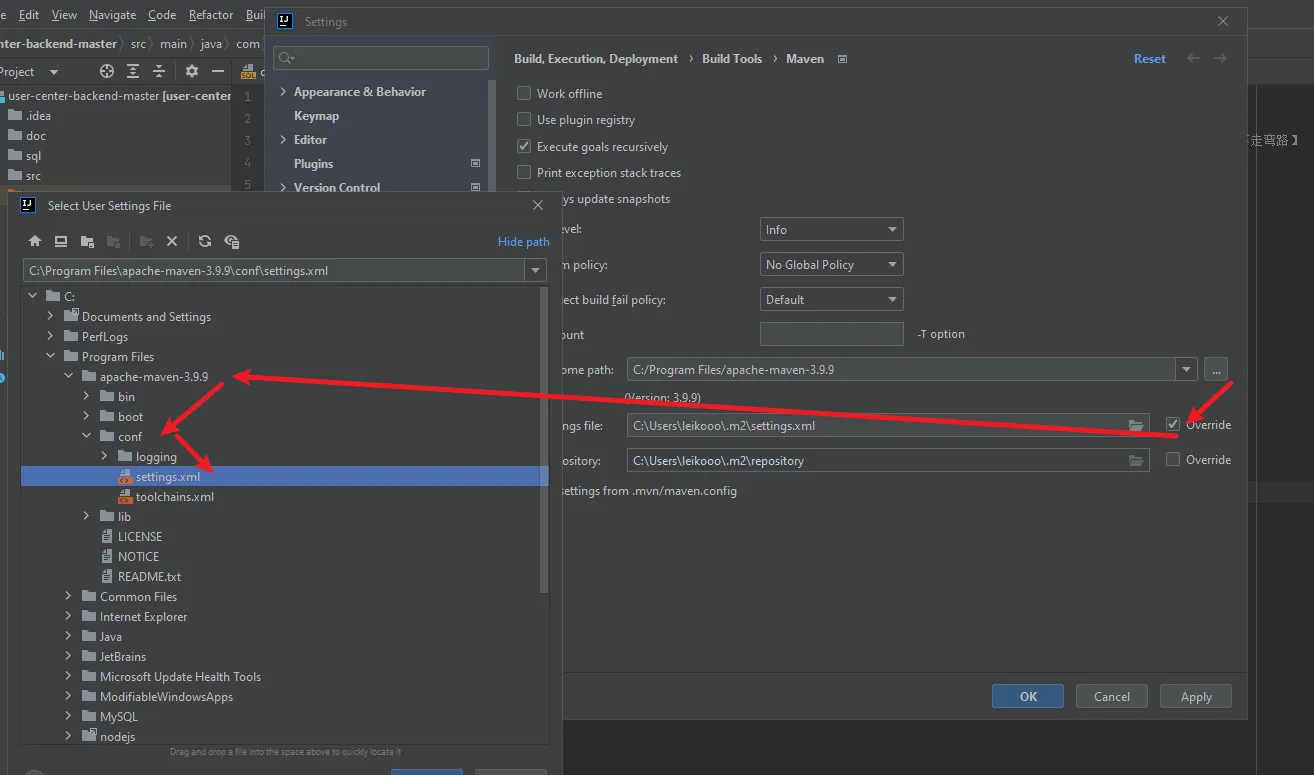The width and height of the screenshot is (1314, 775).
Task: Click the search icon in Settings search box
Action: (x=286, y=58)
